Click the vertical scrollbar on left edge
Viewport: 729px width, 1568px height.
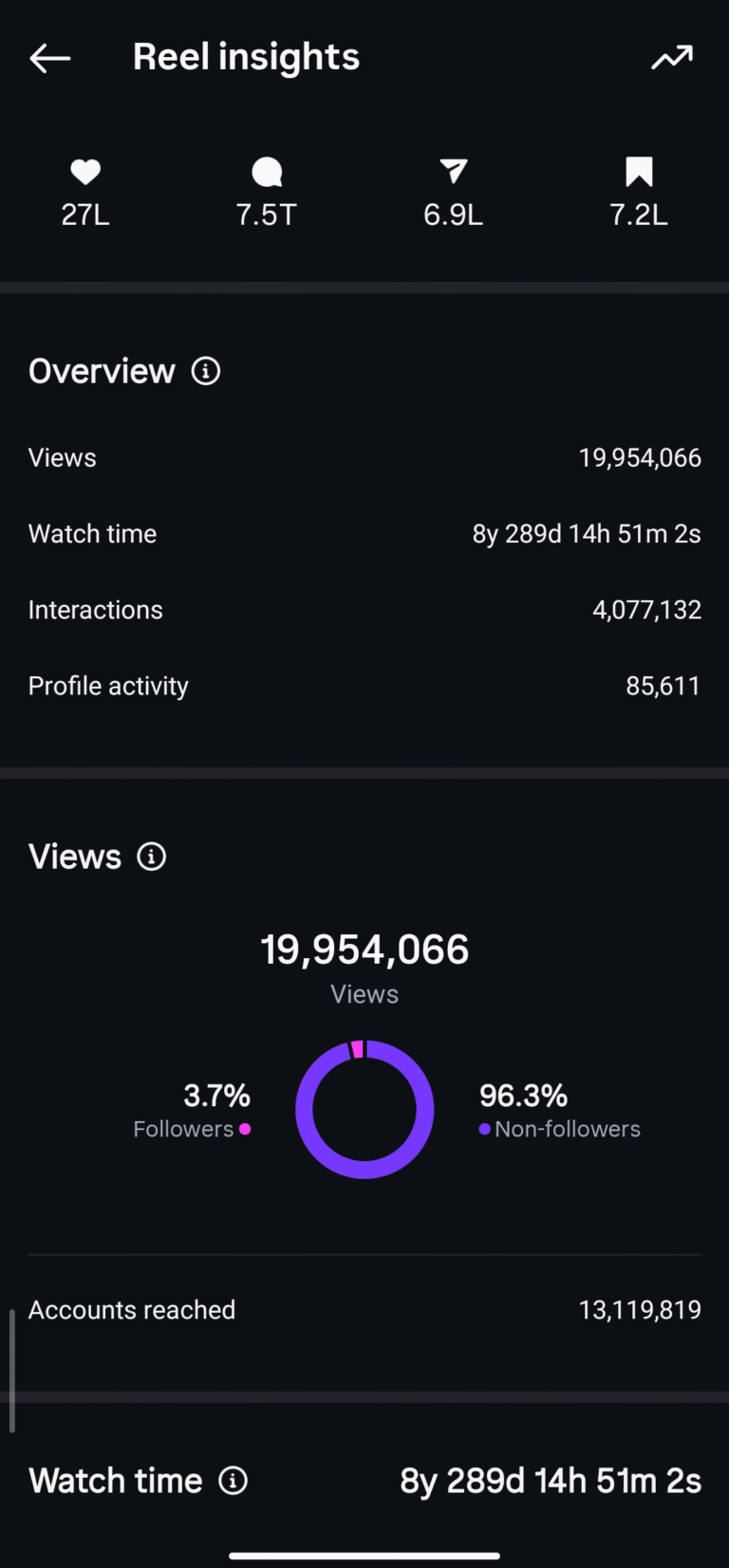[x=12, y=1370]
